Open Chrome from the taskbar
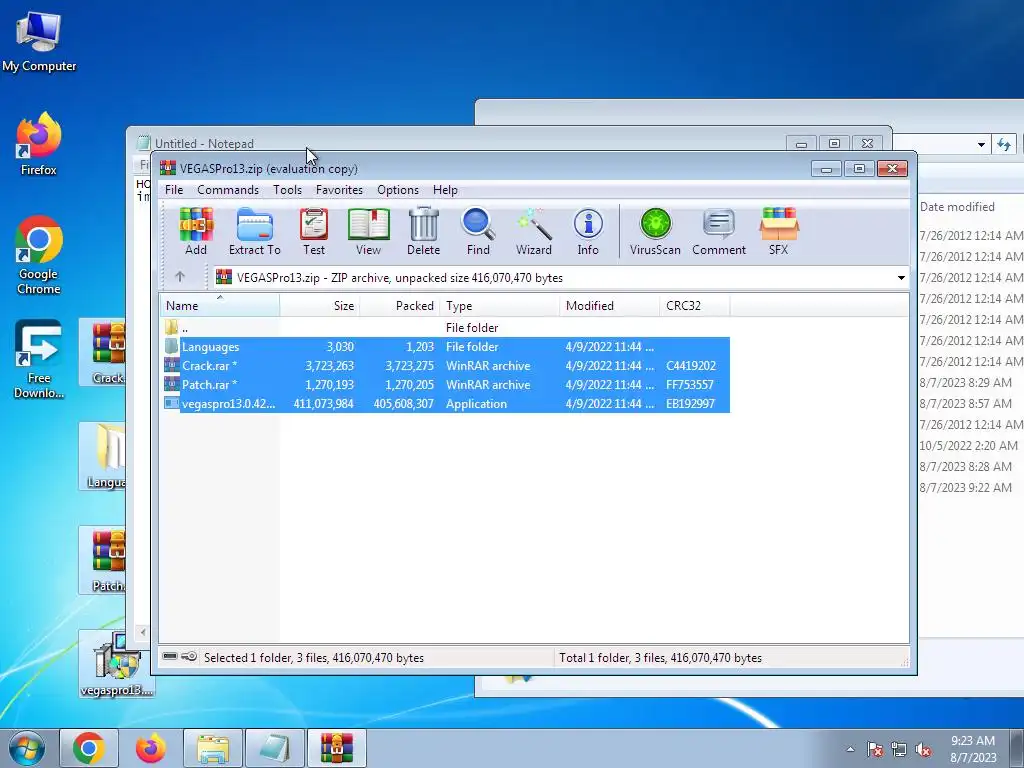The image size is (1024, 768). tap(89, 748)
